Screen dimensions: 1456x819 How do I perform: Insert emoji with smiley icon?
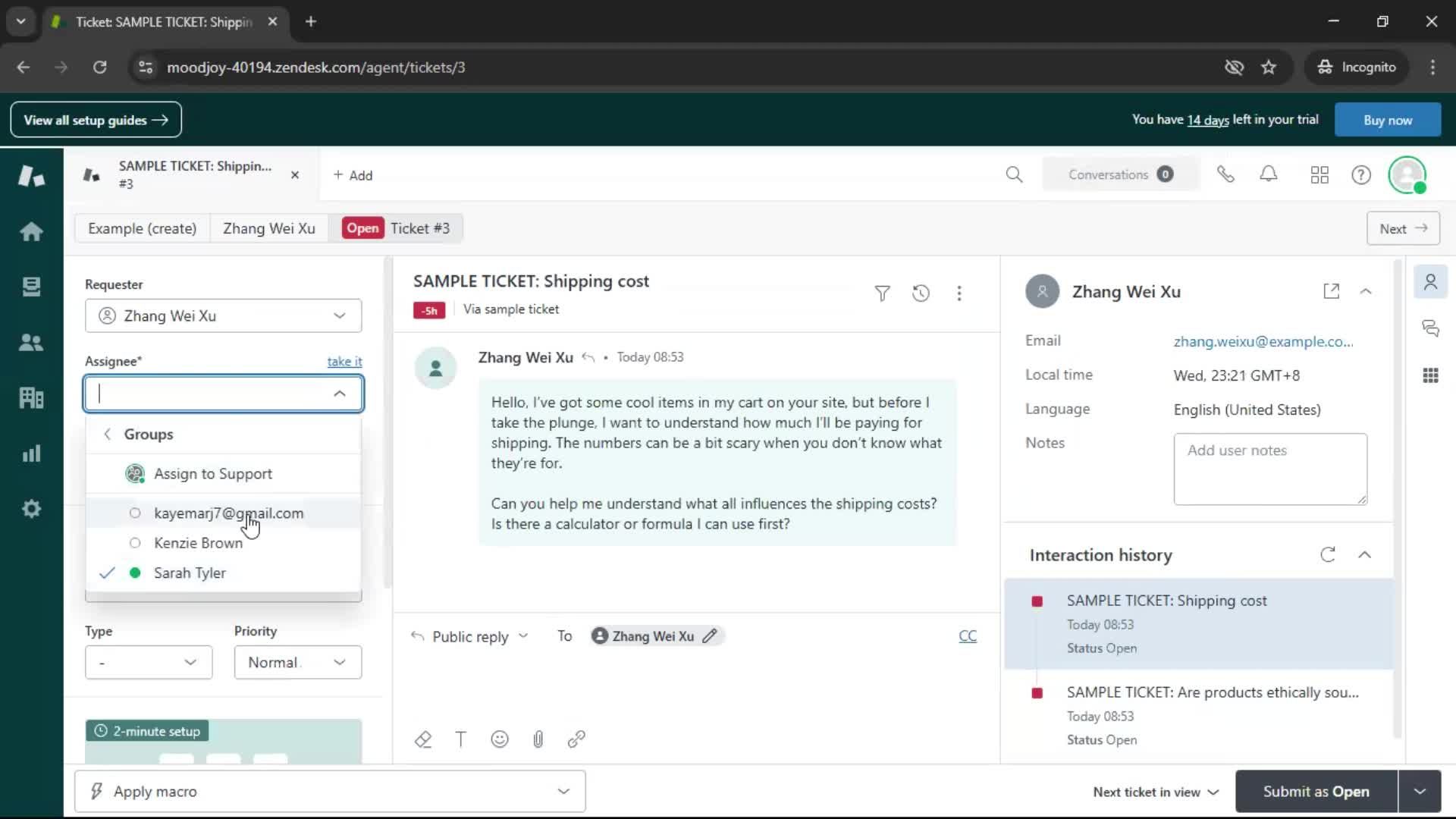500,739
